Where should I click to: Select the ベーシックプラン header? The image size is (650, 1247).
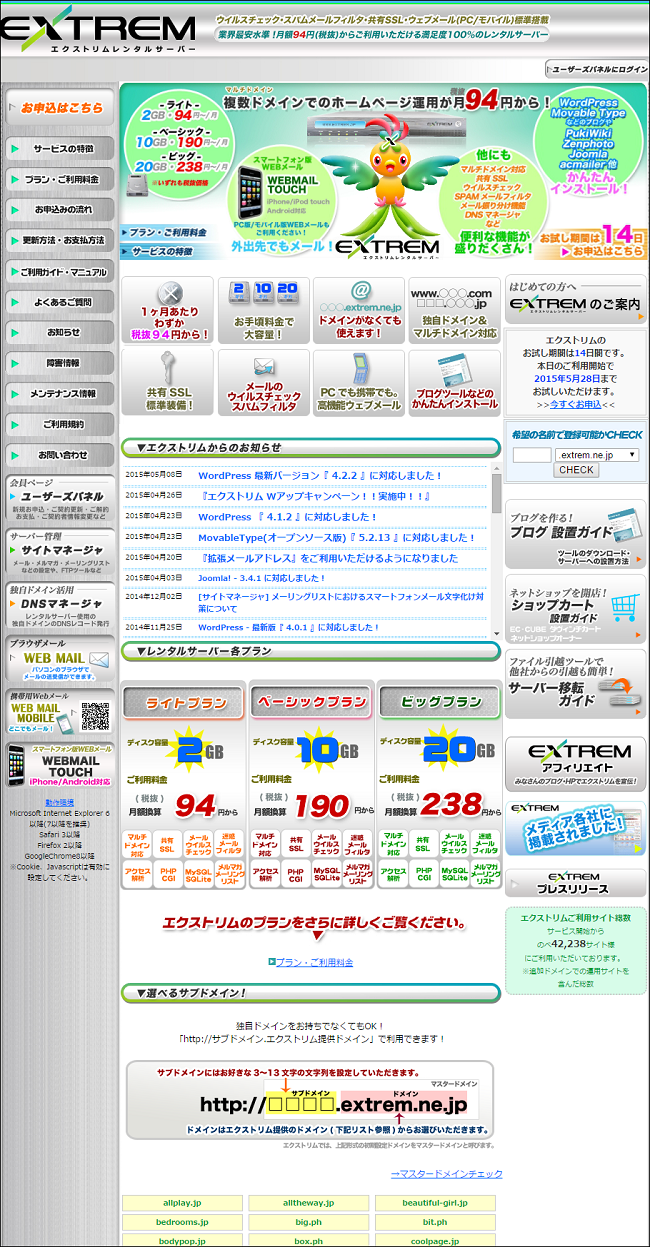pyautogui.click(x=311, y=702)
